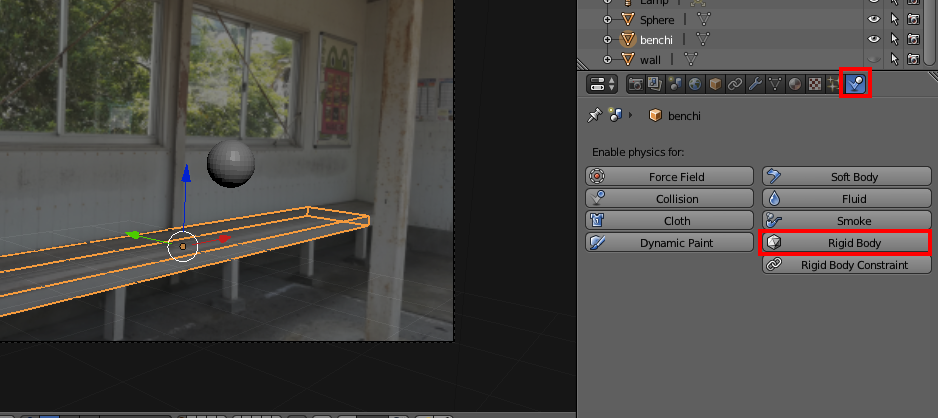
Task: Toggle selectability arrow for wall
Action: pos(894,59)
